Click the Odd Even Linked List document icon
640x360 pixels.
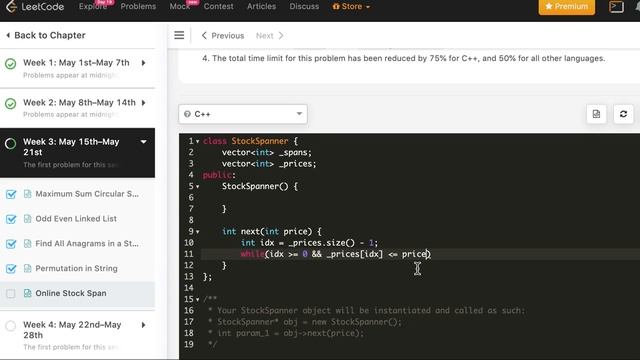(27, 219)
